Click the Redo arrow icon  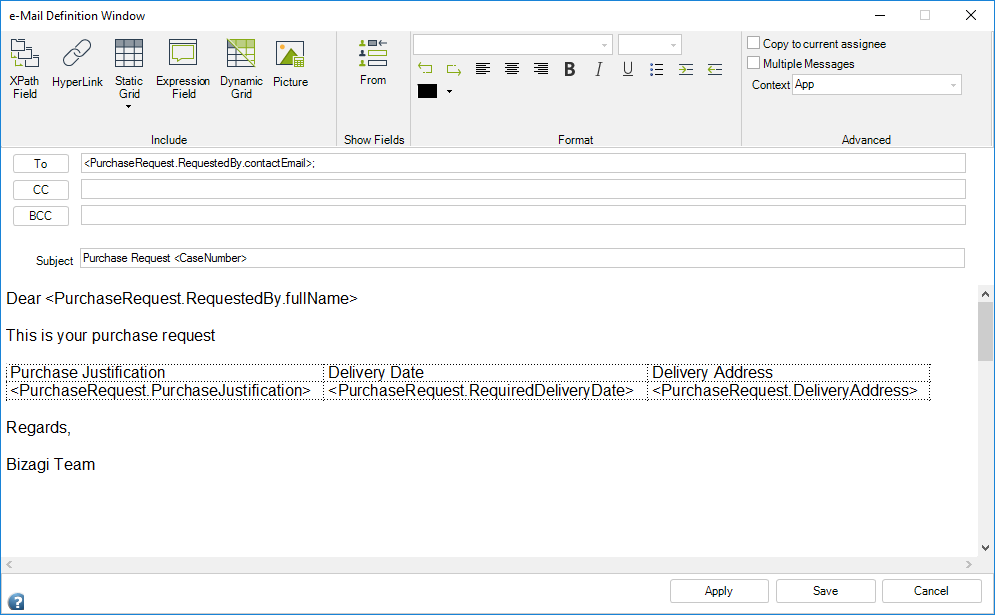coord(454,69)
